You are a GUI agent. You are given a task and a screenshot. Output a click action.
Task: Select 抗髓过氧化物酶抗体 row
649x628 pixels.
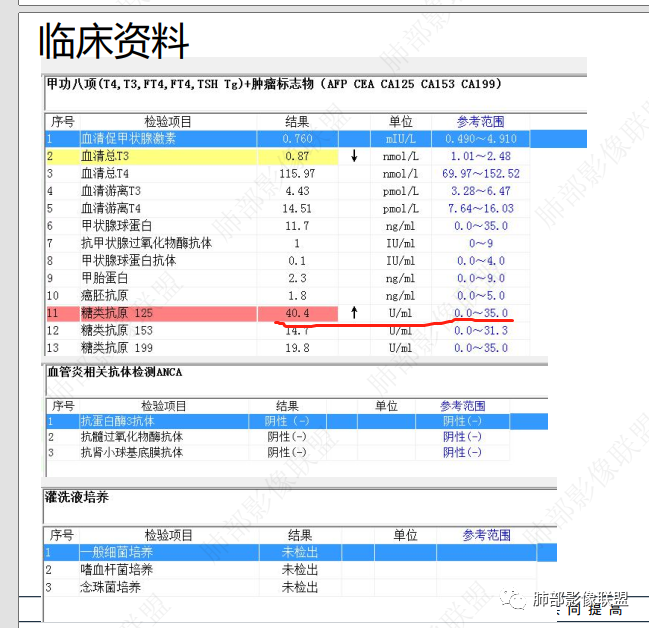click(x=278, y=437)
